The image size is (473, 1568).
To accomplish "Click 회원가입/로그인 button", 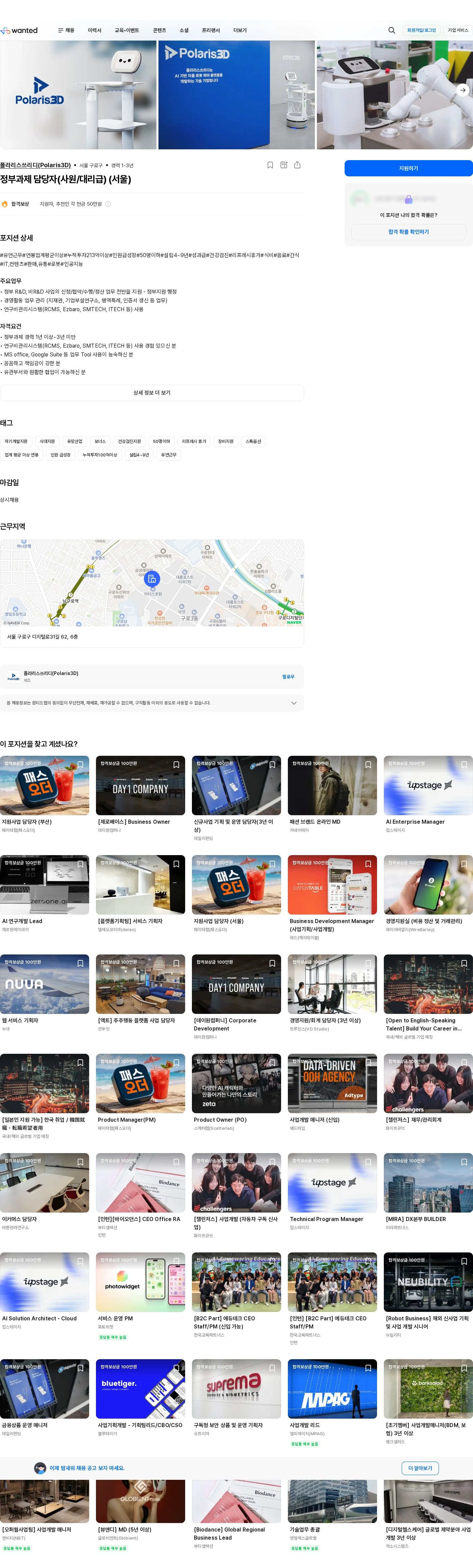I will pyautogui.click(x=421, y=30).
